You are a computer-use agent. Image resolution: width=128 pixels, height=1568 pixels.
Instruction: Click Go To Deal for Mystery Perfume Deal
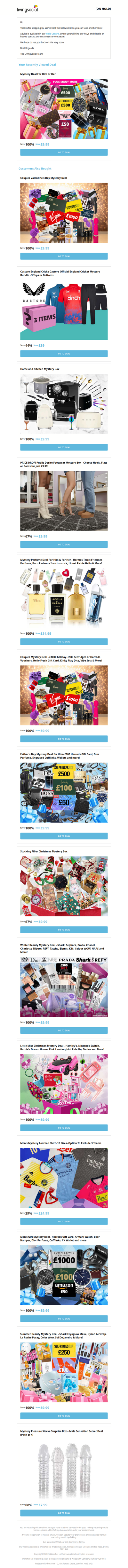64,642
